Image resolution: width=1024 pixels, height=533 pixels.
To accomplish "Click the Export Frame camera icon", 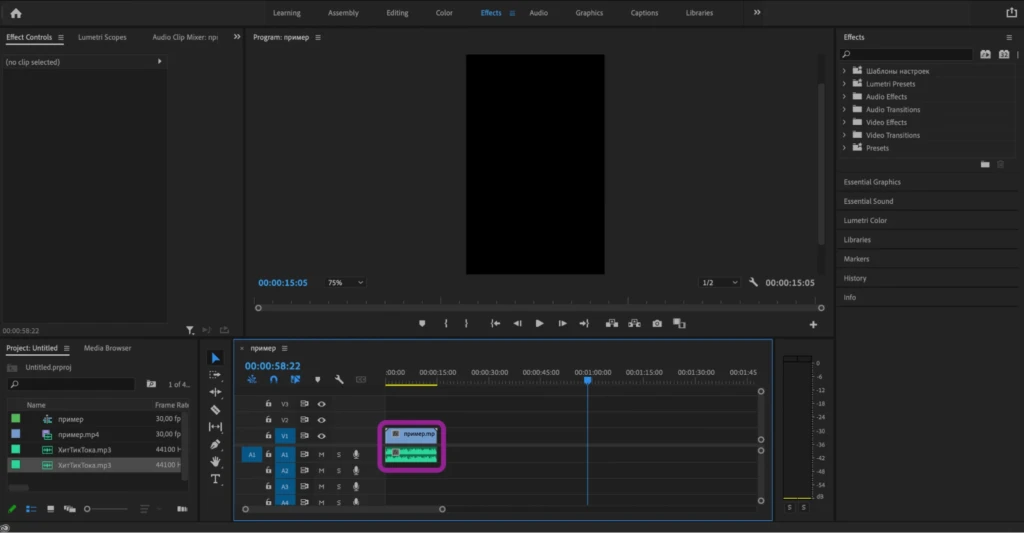I will click(657, 323).
